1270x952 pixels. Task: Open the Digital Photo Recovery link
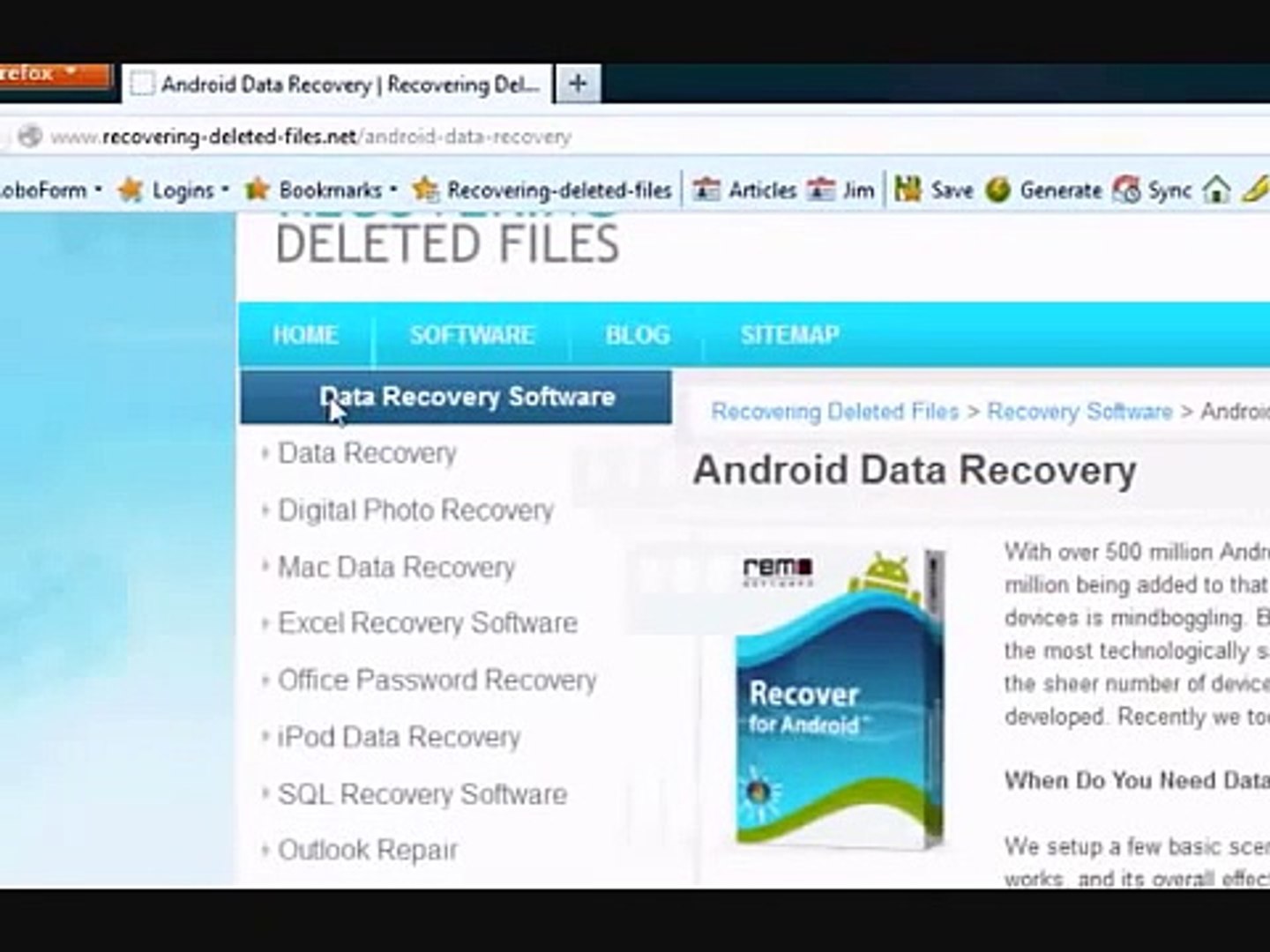[415, 509]
